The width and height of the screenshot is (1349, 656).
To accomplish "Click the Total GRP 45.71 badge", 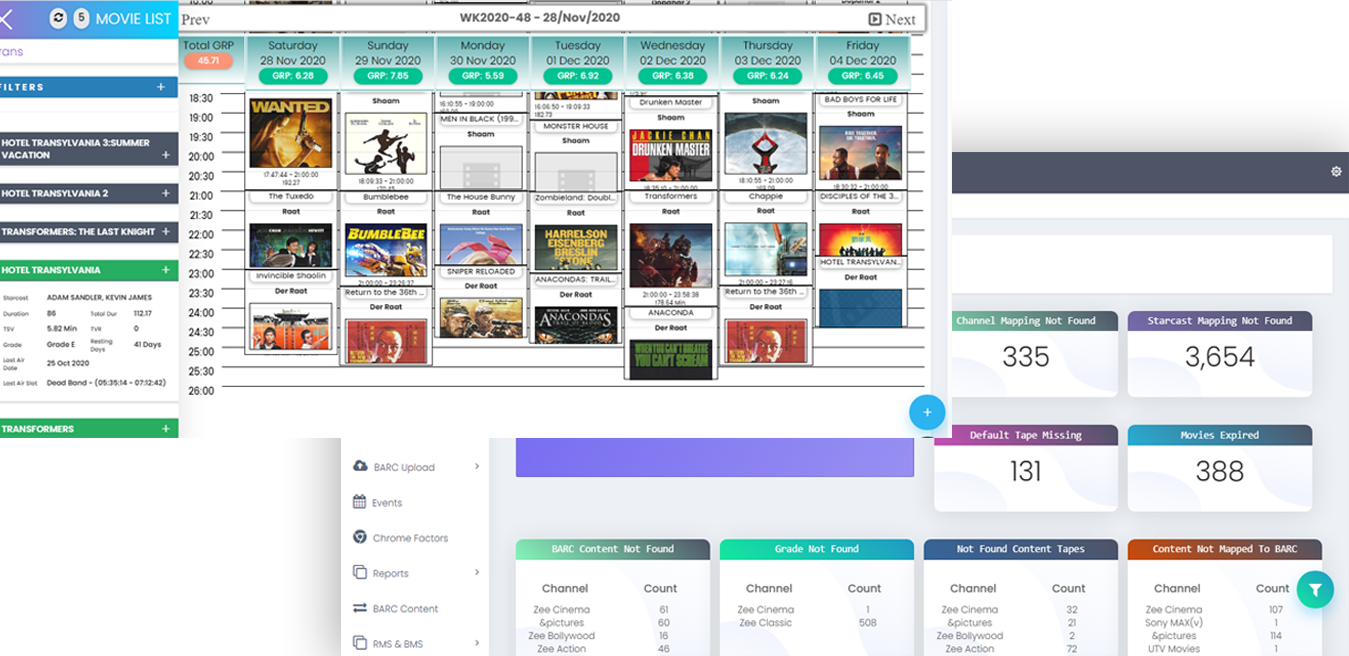I will click(x=208, y=61).
